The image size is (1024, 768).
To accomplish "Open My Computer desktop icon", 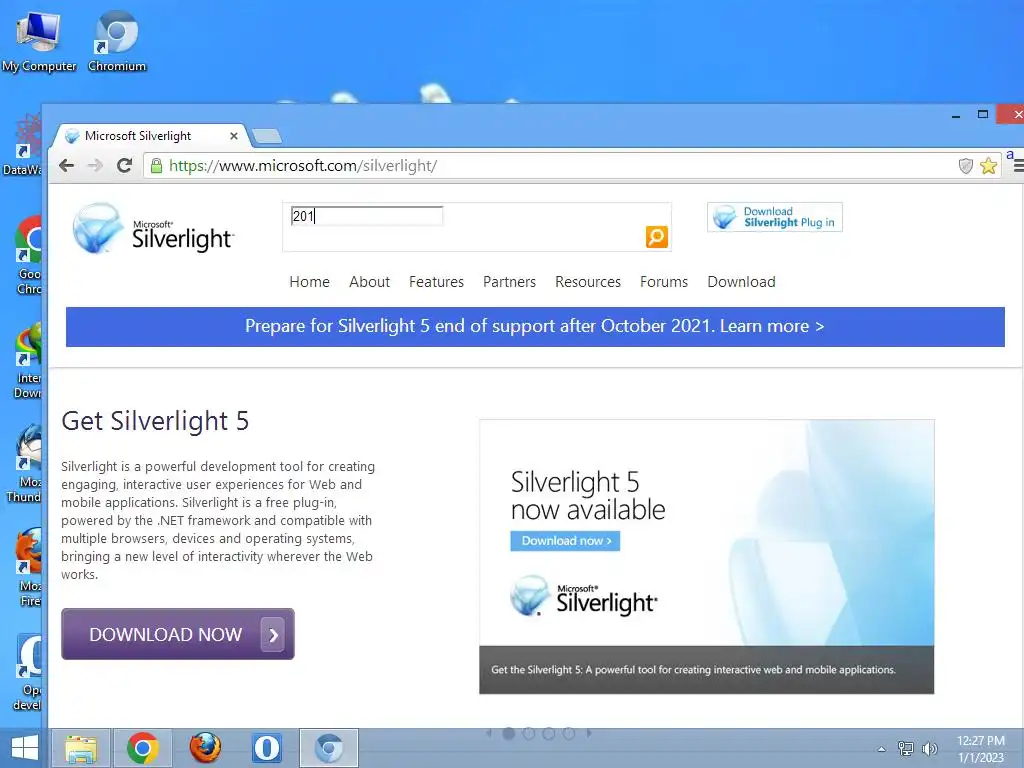I will (x=39, y=42).
